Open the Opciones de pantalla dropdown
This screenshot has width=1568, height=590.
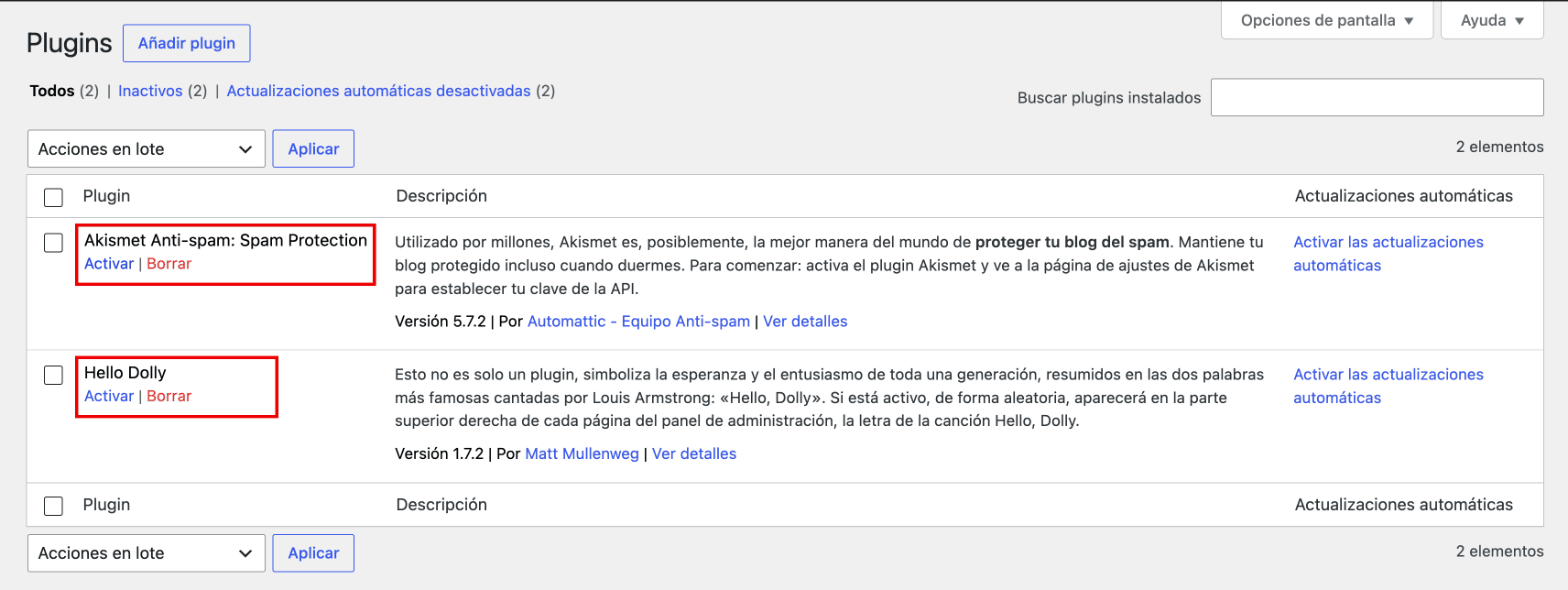(x=1326, y=20)
